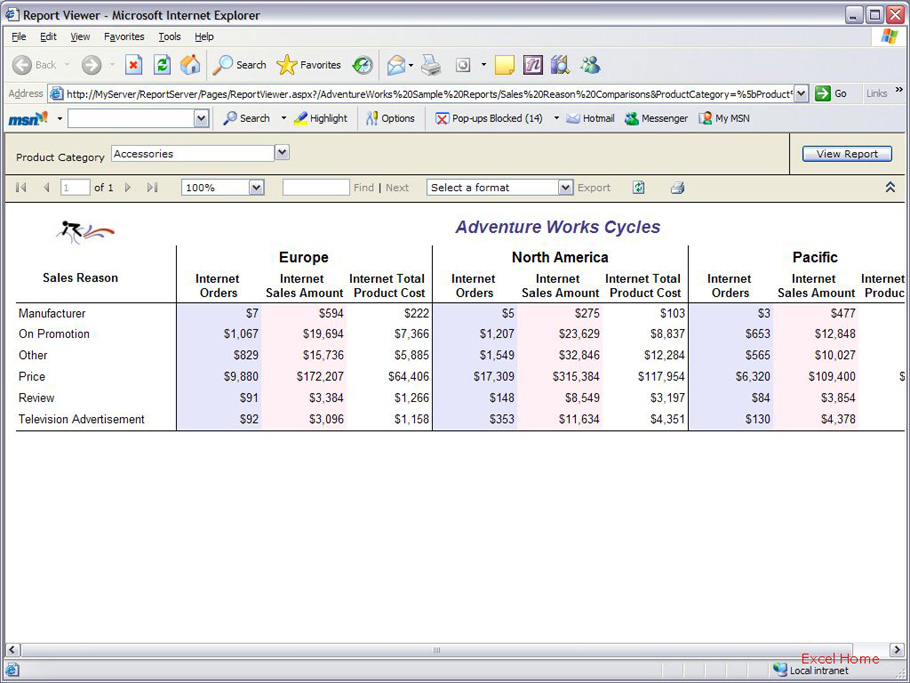910x683 pixels.
Task: Go to first report page
Action: [21, 187]
